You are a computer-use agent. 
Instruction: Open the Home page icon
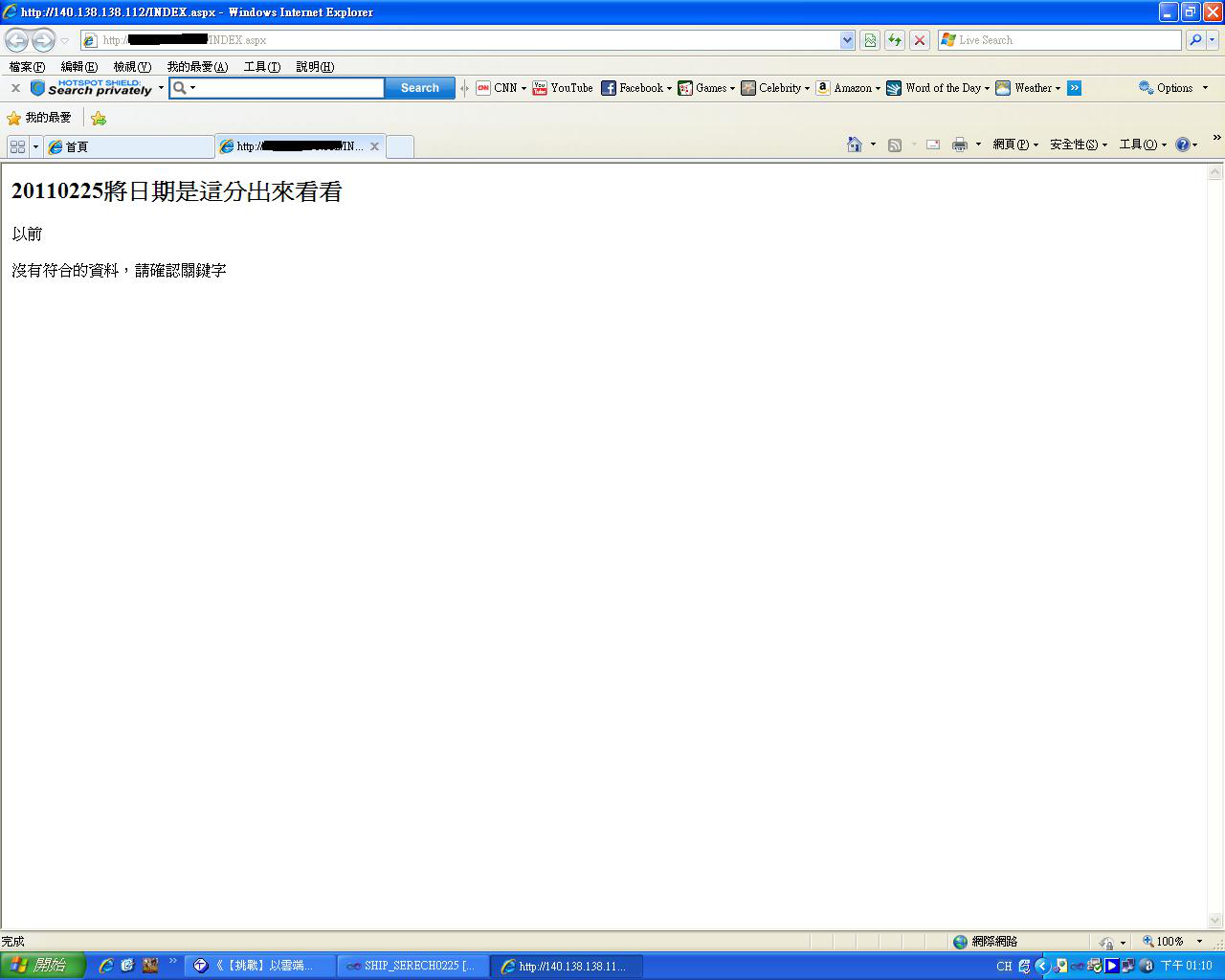[855, 145]
